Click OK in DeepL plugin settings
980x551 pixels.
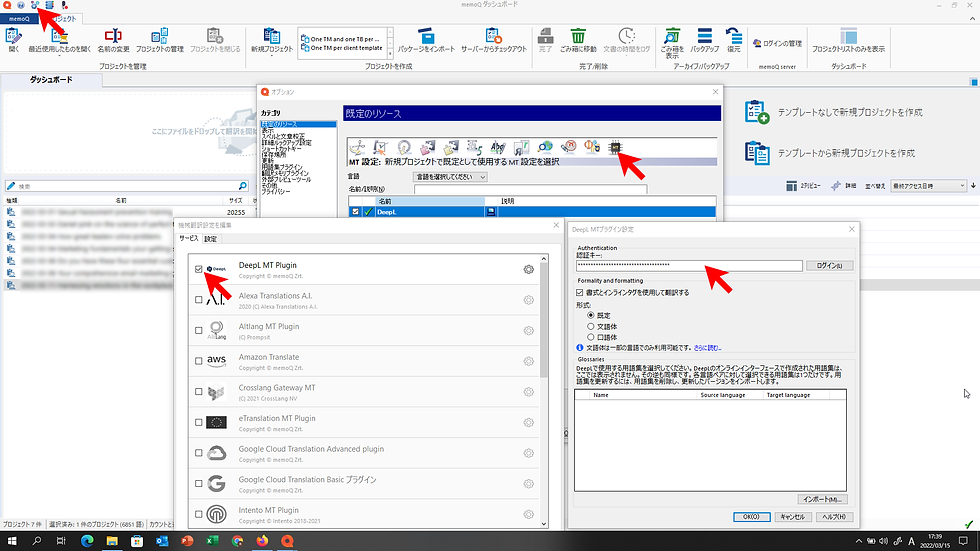751,517
